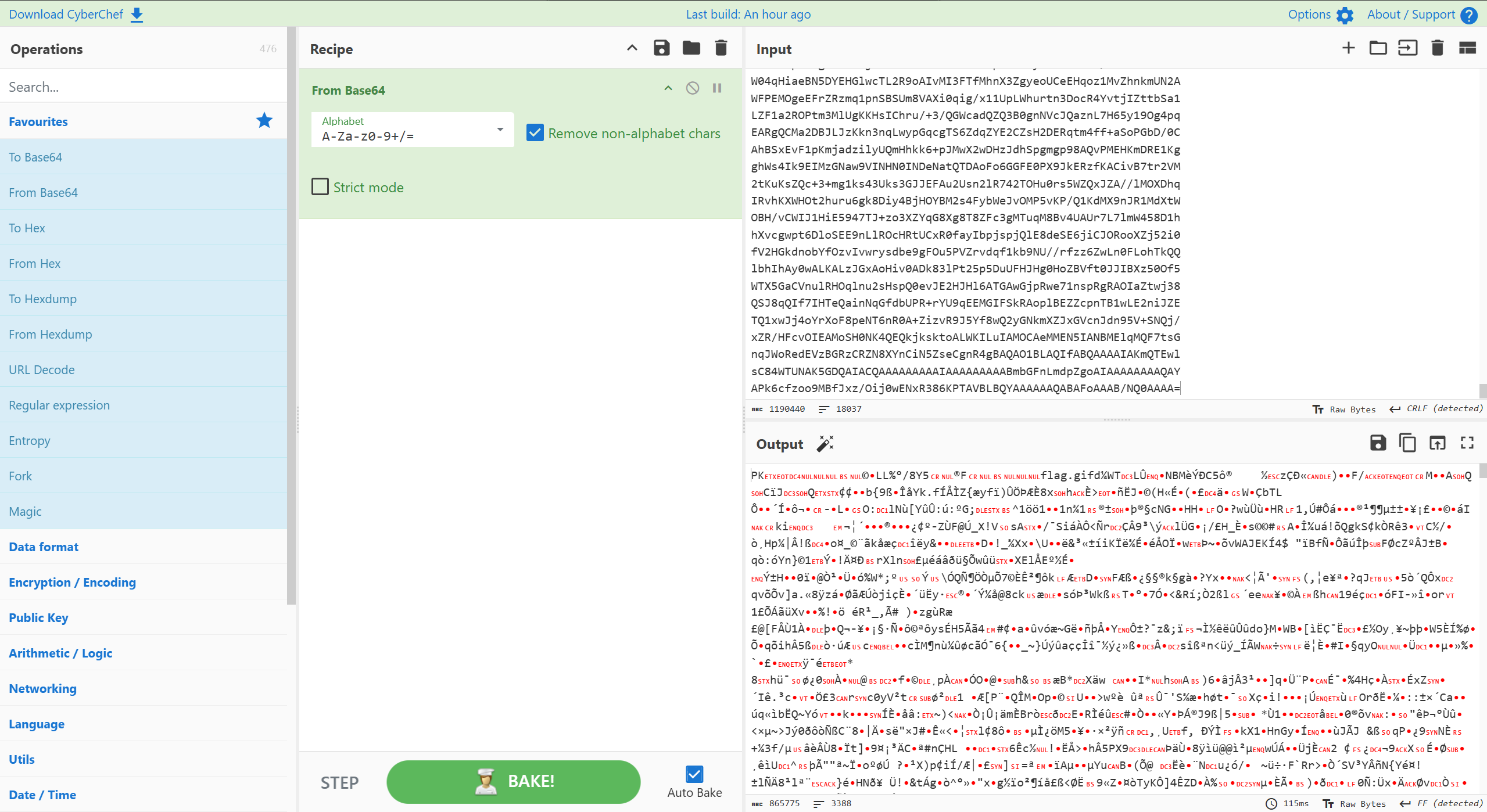Load a recipe using folder icon
This screenshot has width=1487, height=812.
coord(691,48)
